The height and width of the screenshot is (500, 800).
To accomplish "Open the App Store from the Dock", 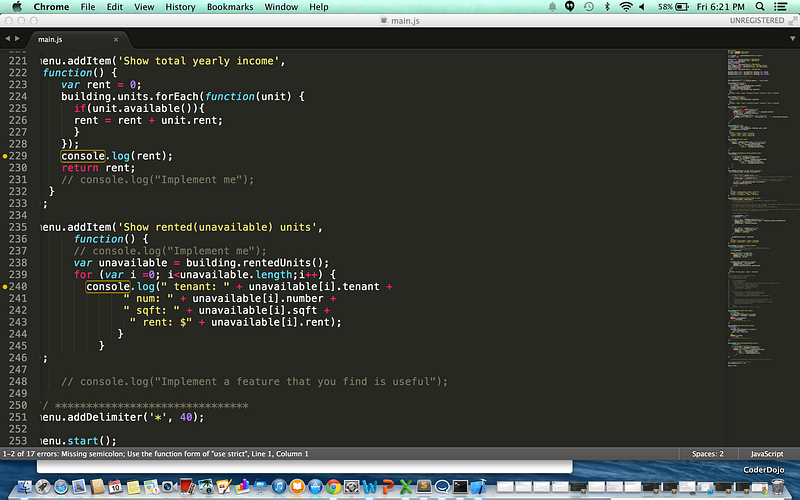I will click(315, 486).
